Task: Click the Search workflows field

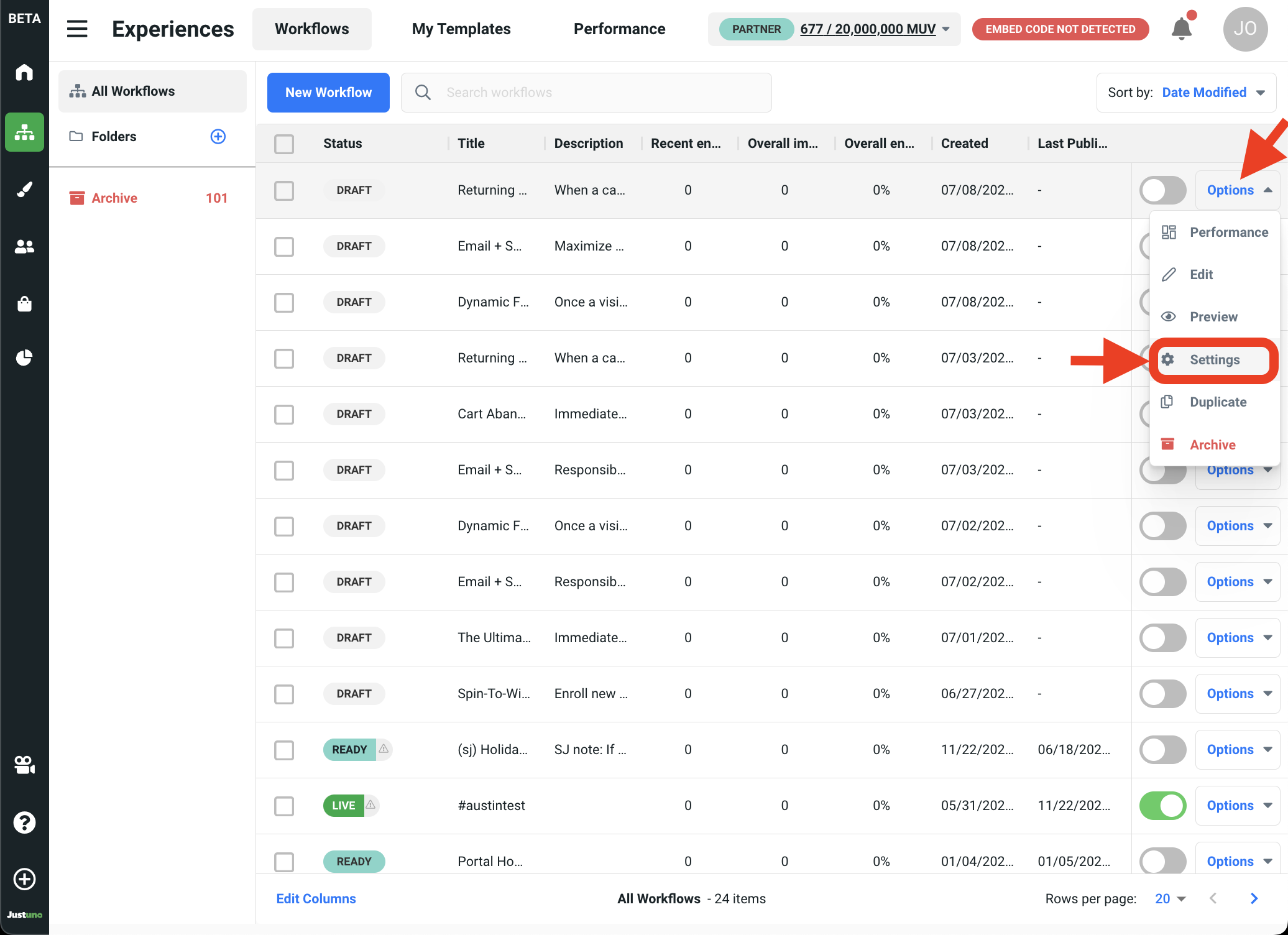Action: click(x=597, y=93)
